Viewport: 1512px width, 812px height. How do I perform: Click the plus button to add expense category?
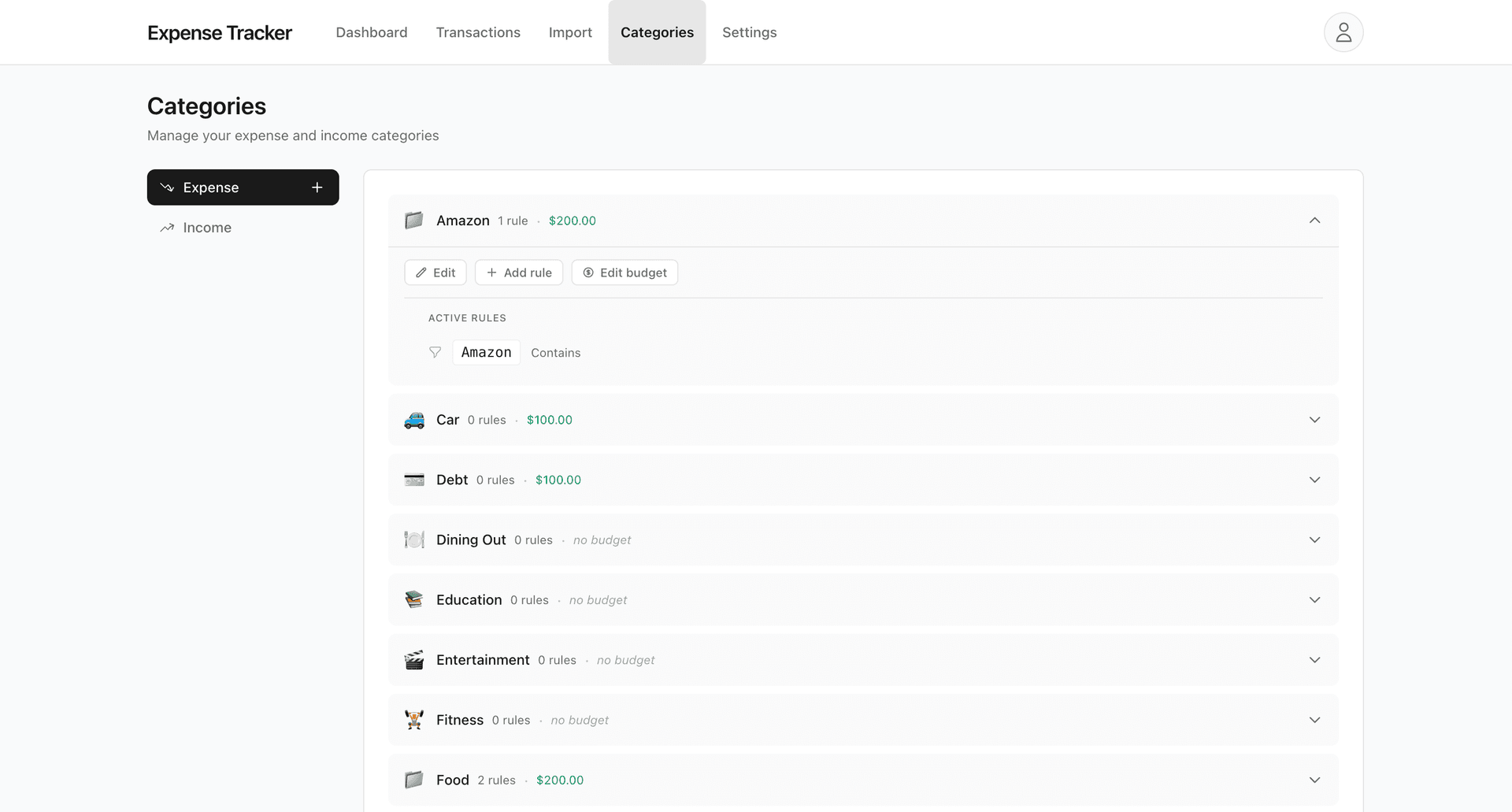pos(317,187)
